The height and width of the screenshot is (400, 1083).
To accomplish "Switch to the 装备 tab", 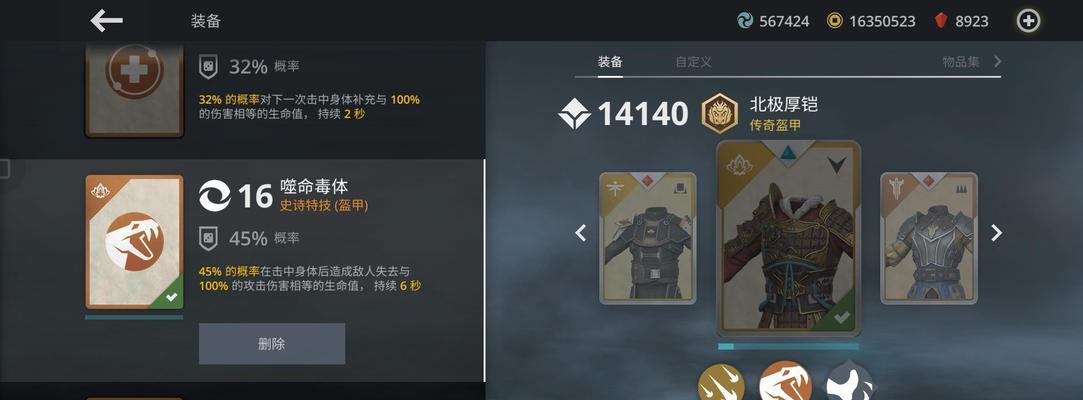I will [610, 61].
